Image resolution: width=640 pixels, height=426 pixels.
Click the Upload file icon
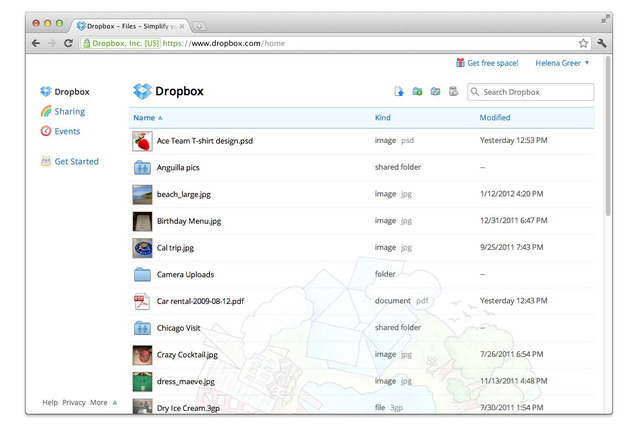point(399,91)
